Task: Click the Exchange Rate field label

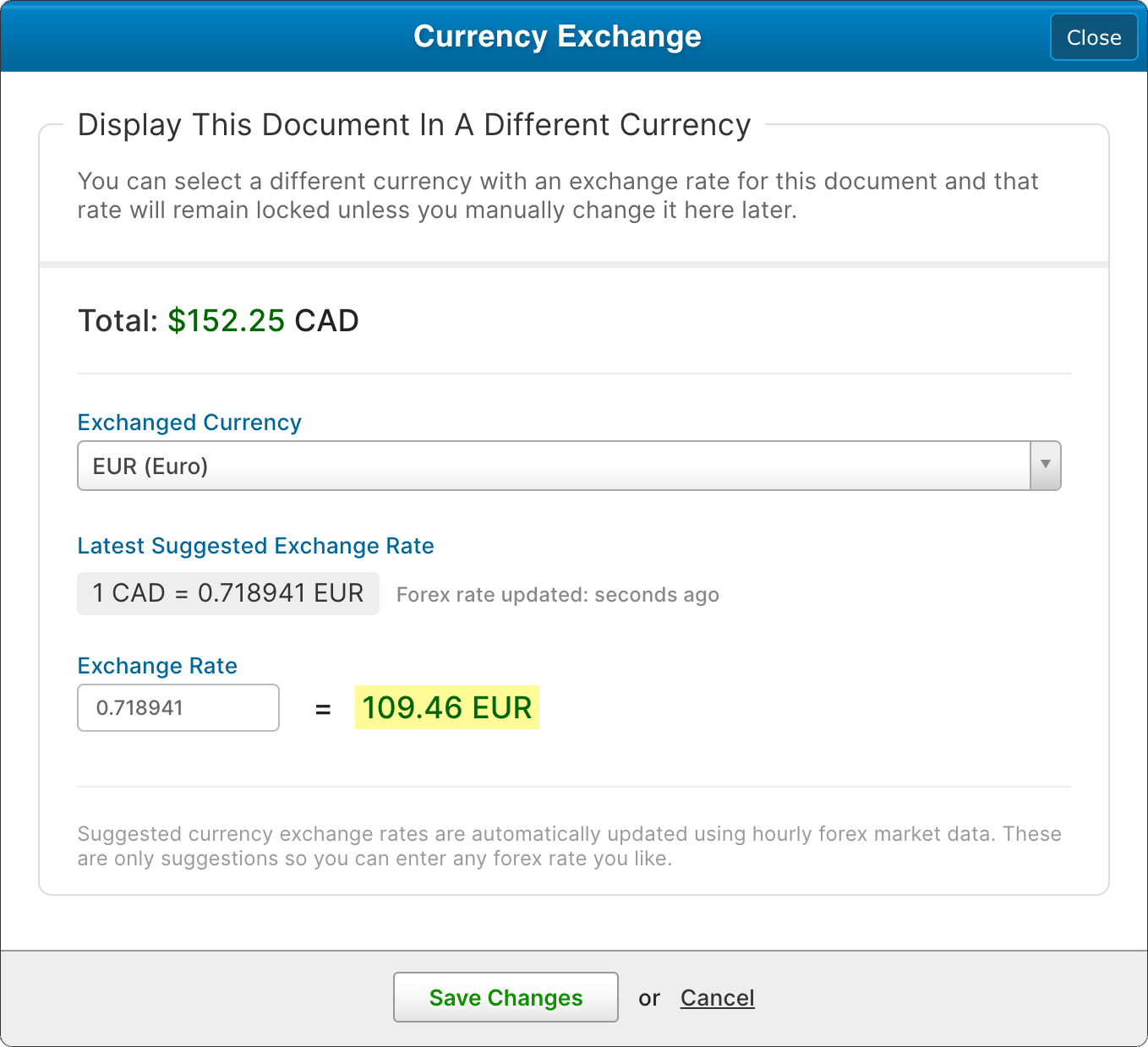Action: 157,666
